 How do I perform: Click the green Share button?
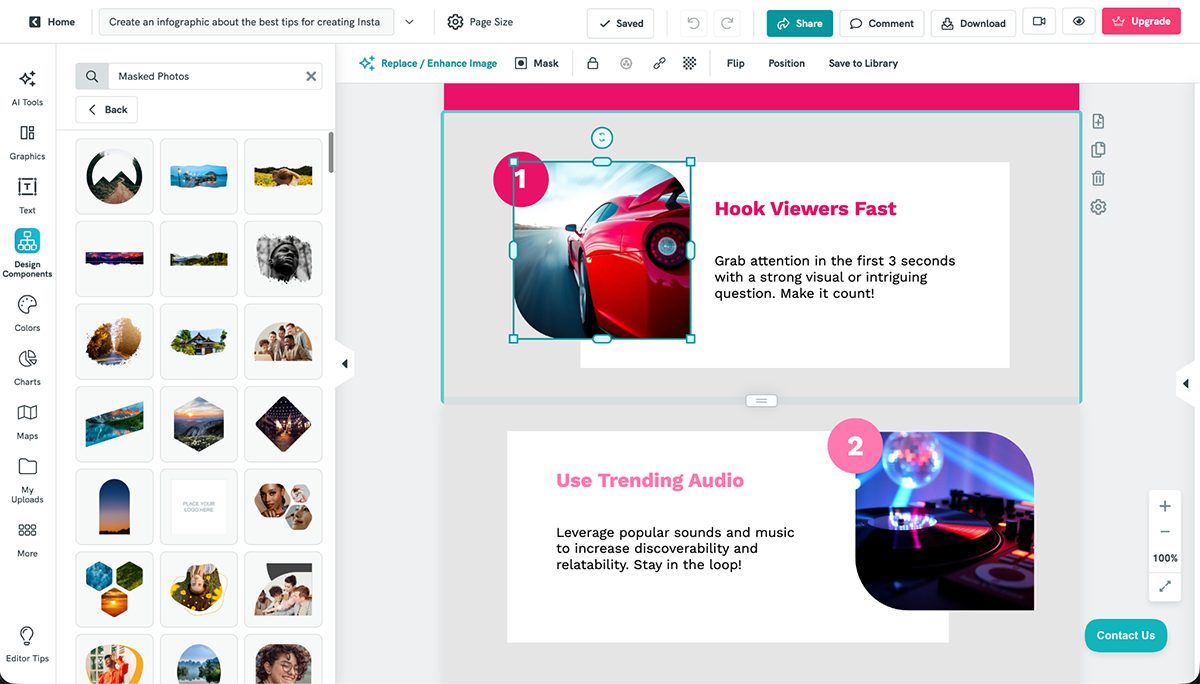click(799, 22)
